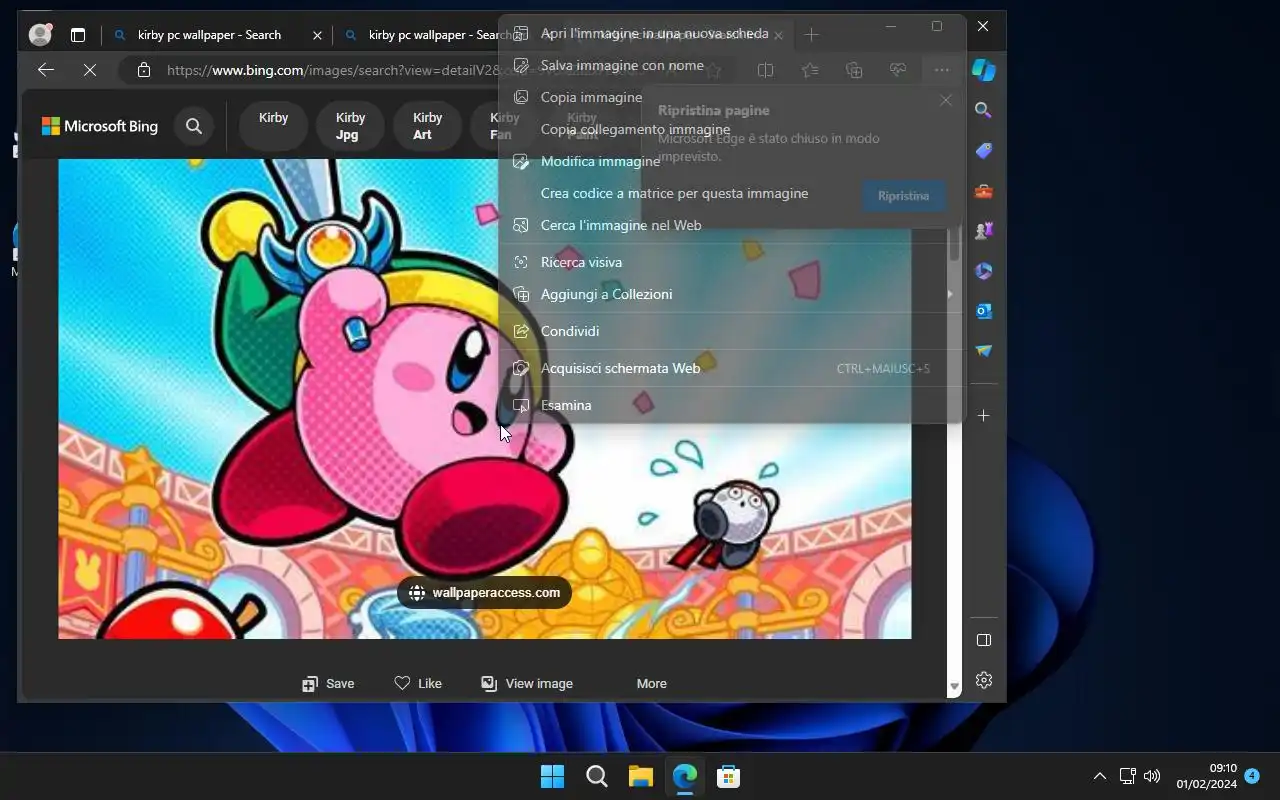Image resolution: width=1280 pixels, height=800 pixels.
Task: Choose Copia immagine
Action: tap(732, 98)
